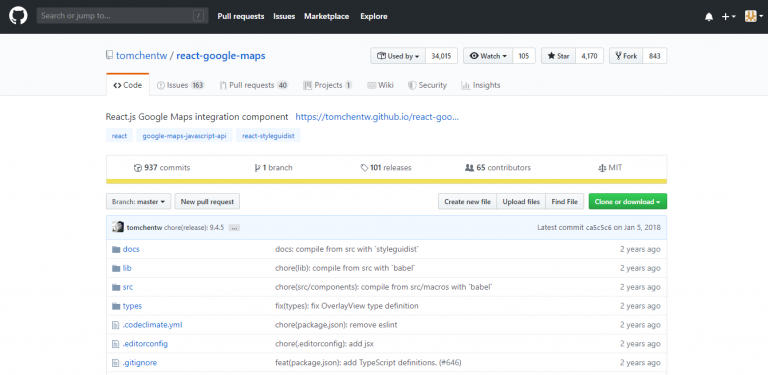Click the GitHub Octocat logo

click(18, 16)
